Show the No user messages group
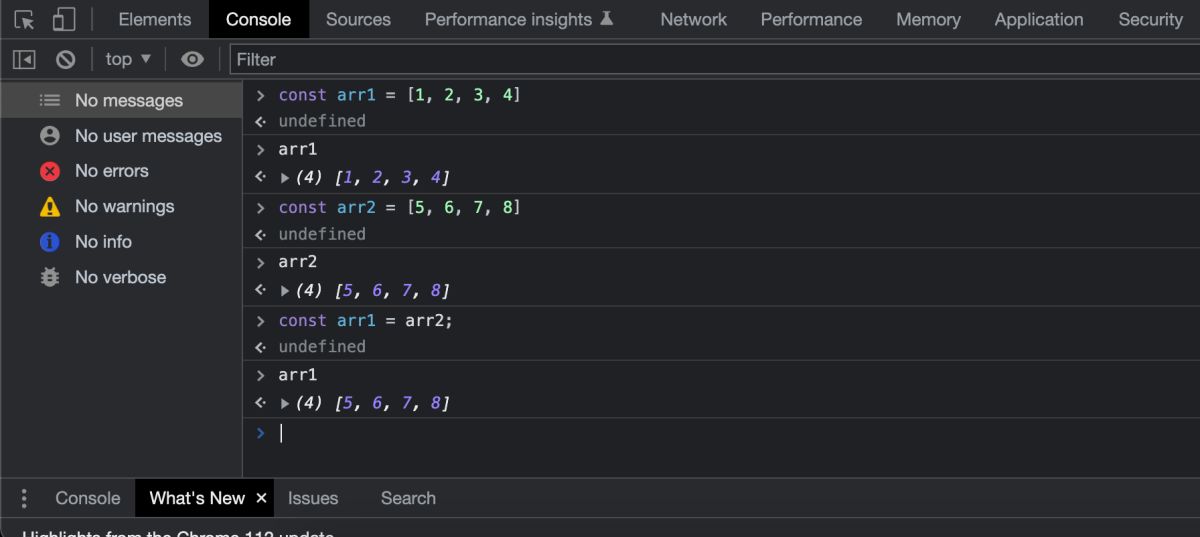This screenshot has height=537, width=1200. tap(148, 136)
